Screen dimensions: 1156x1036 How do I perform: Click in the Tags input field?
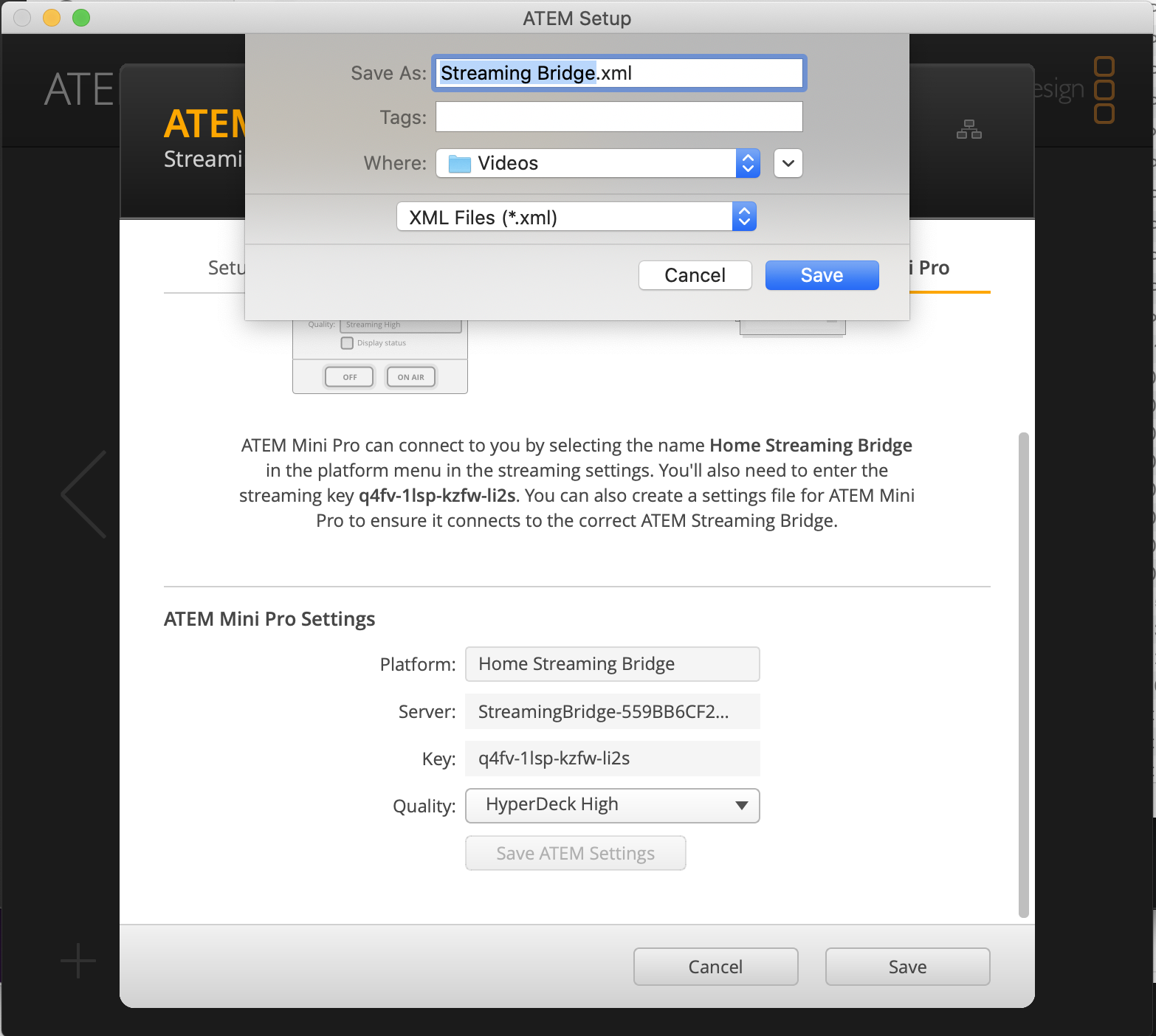[x=619, y=117]
